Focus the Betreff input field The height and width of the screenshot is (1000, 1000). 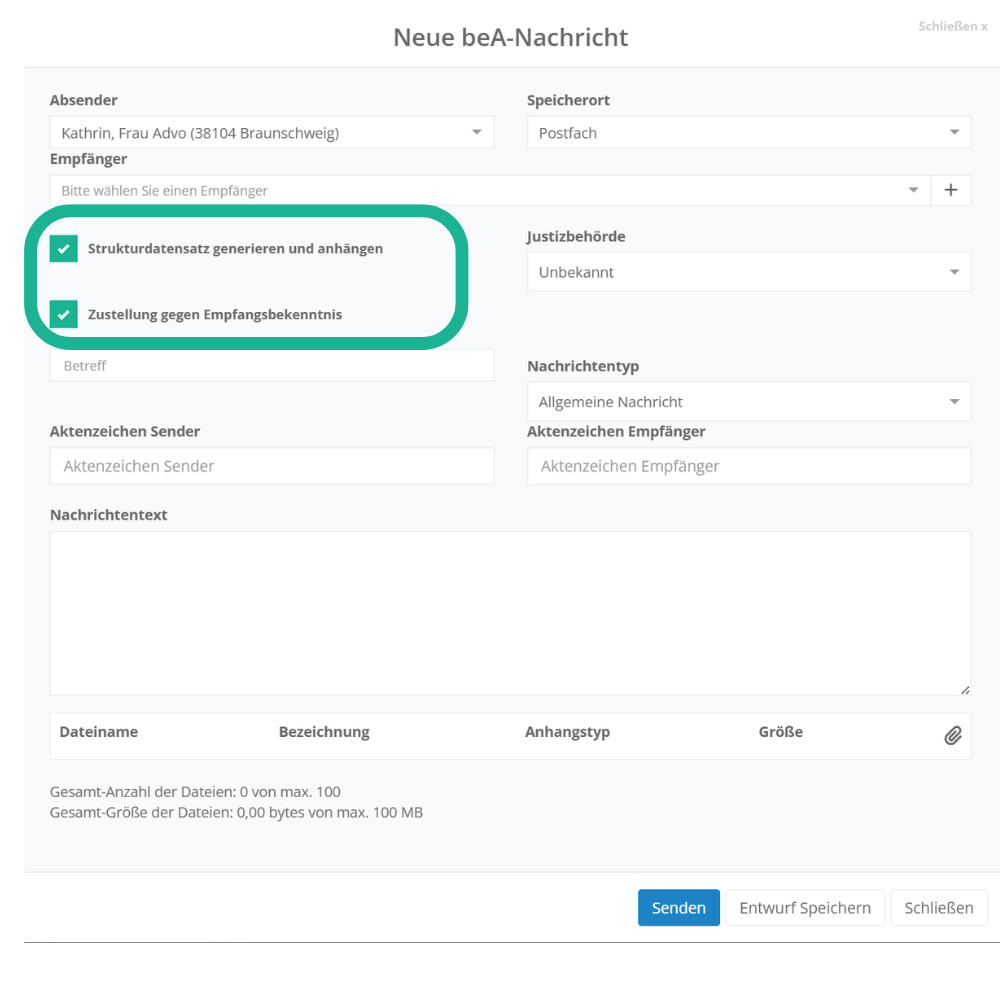271,366
